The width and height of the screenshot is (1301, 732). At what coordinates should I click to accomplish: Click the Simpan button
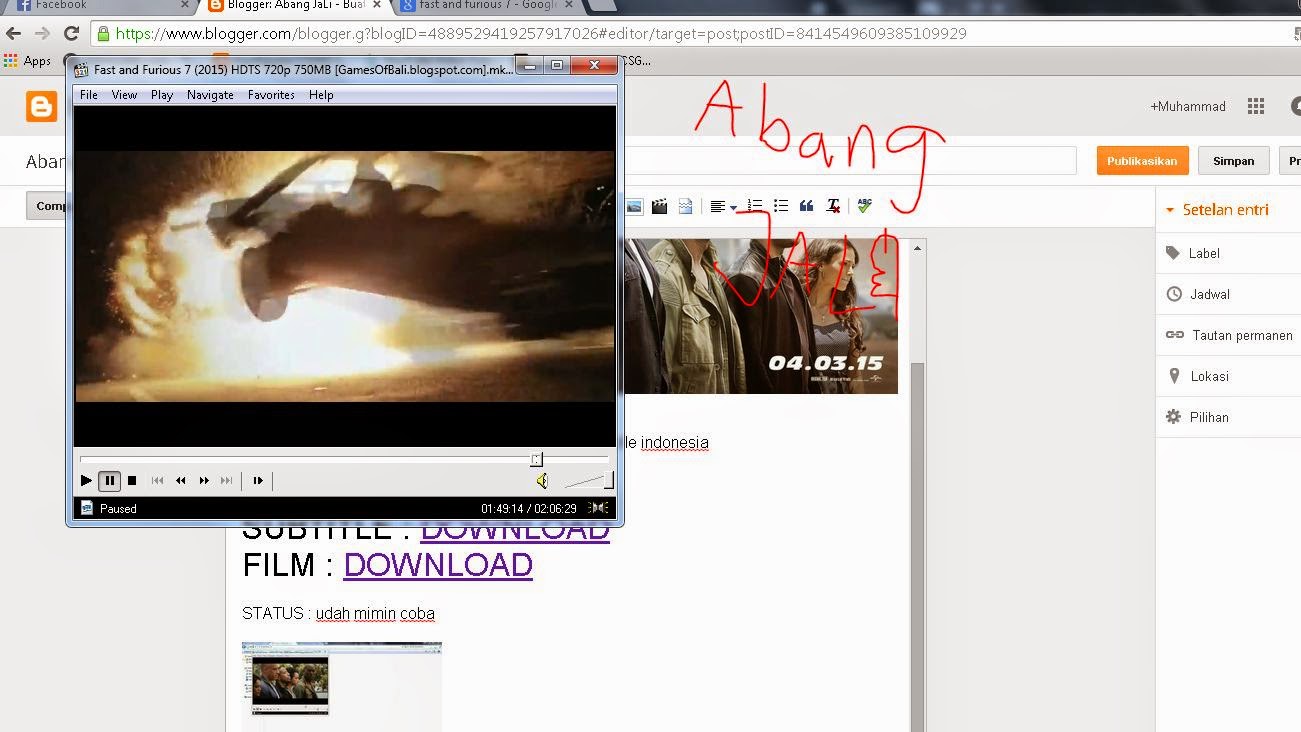tap(1233, 161)
